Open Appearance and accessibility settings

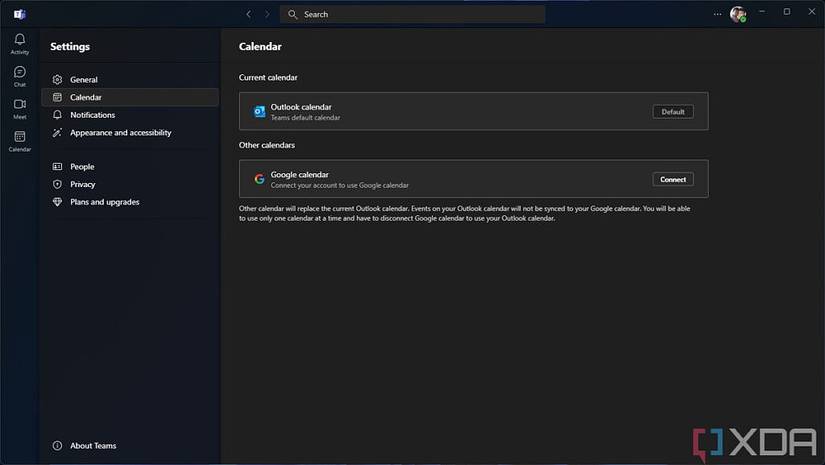pos(130,133)
